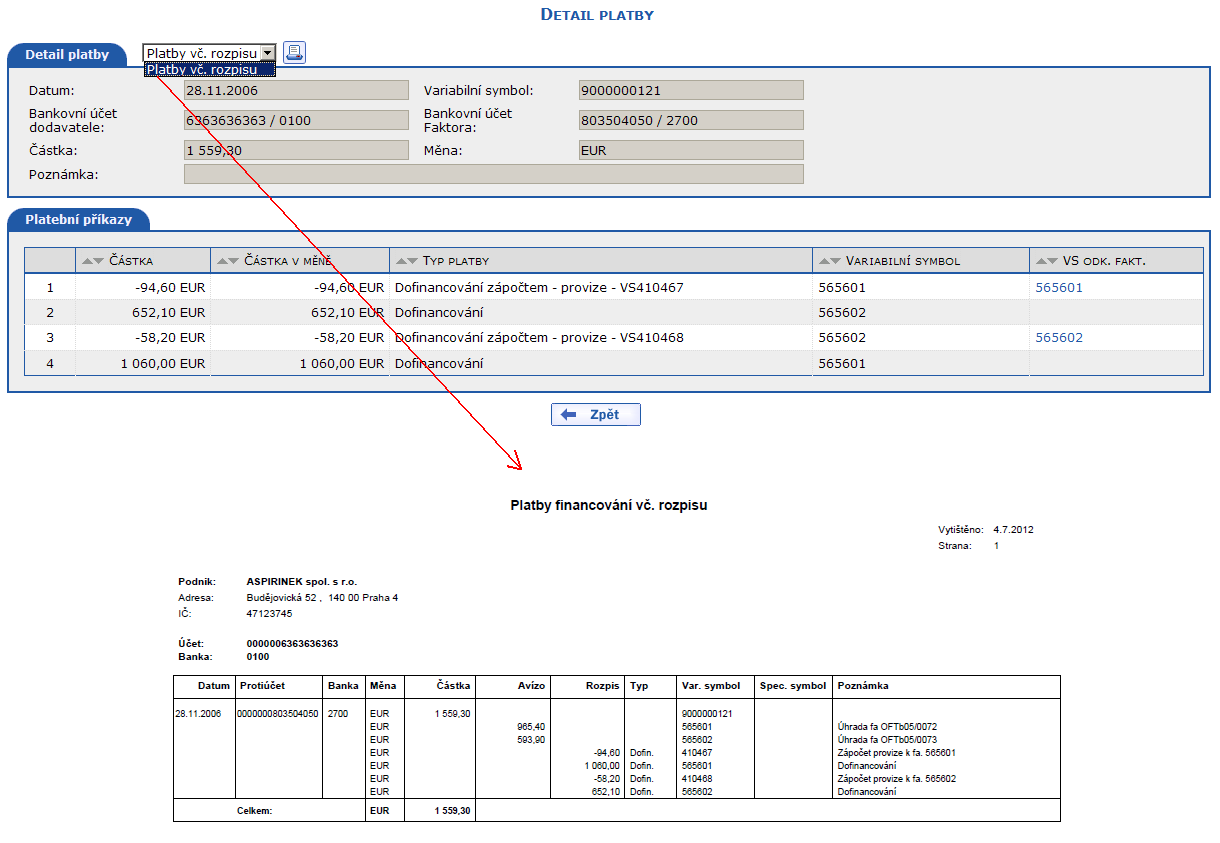Switch to the Detail platby tab
The image size is (1220, 843).
(67, 55)
